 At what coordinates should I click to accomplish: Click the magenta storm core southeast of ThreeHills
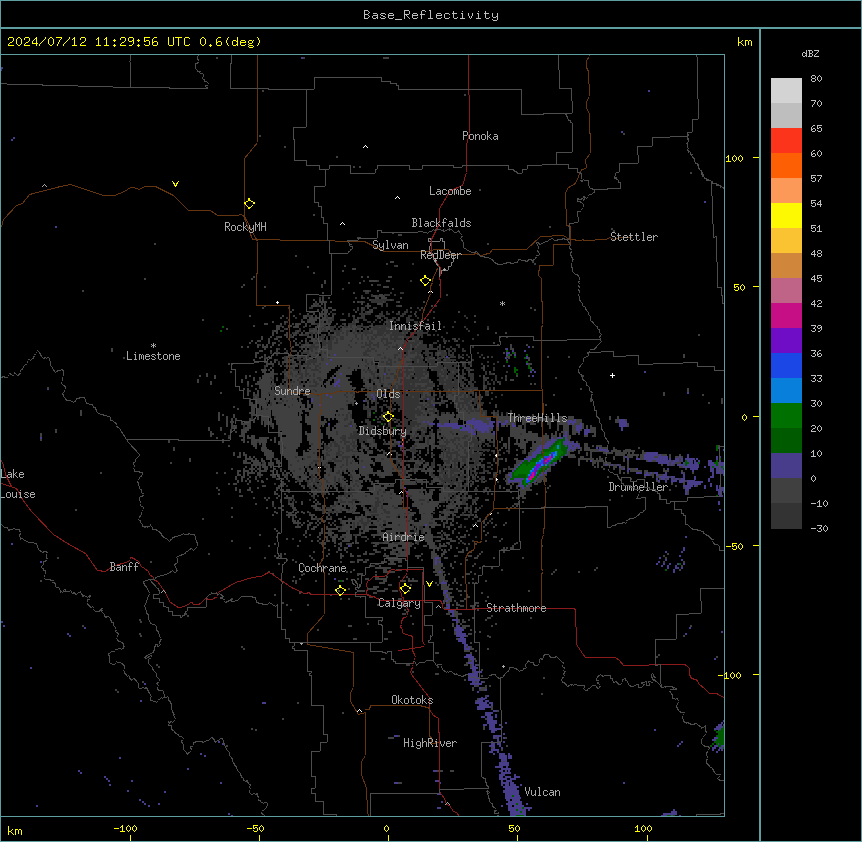coord(541,462)
